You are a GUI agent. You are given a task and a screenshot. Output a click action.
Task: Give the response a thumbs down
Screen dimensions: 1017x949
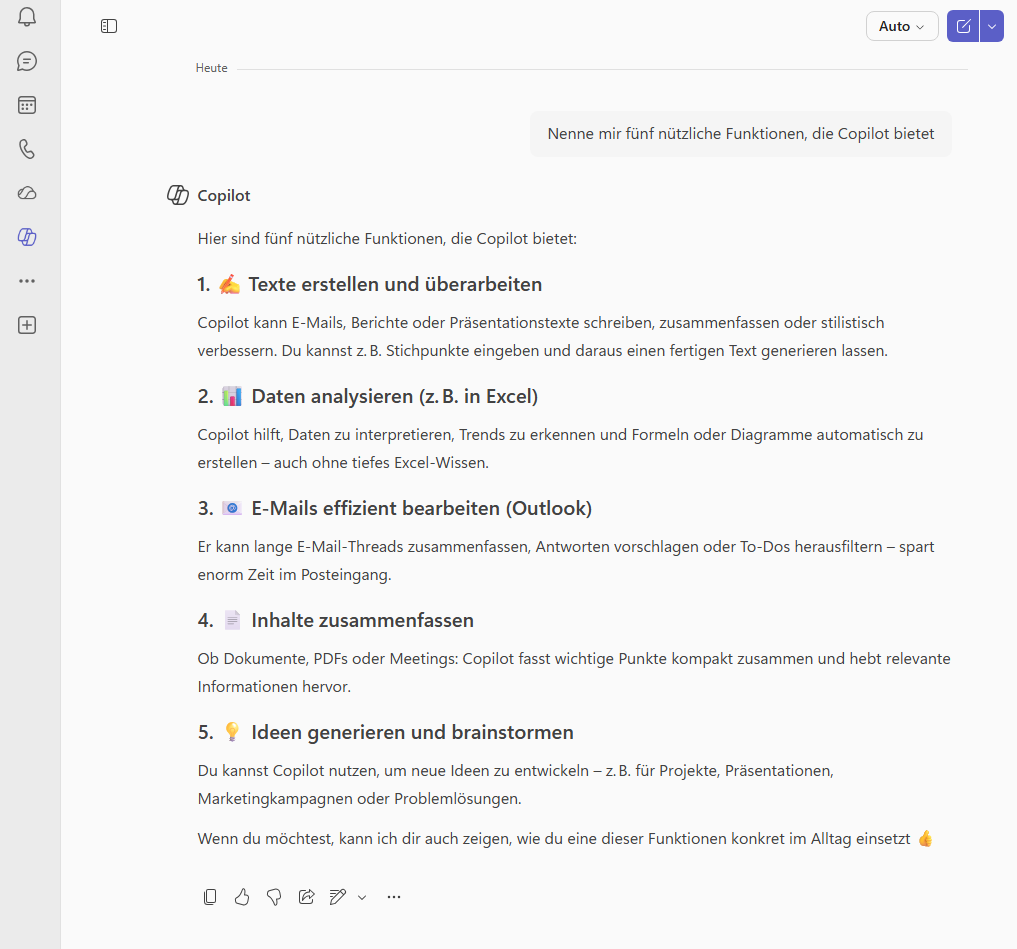[x=274, y=896]
